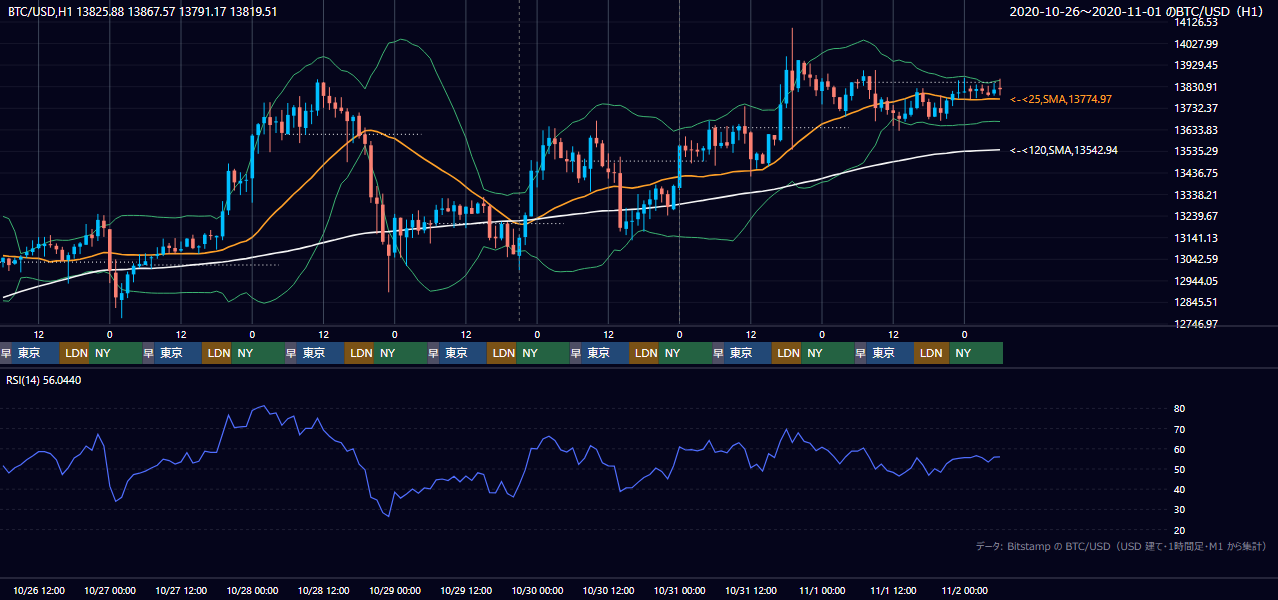The height and width of the screenshot is (600, 1278).
Task: Select the RSI(14) 56.0440 indicator label
Action: point(44,380)
